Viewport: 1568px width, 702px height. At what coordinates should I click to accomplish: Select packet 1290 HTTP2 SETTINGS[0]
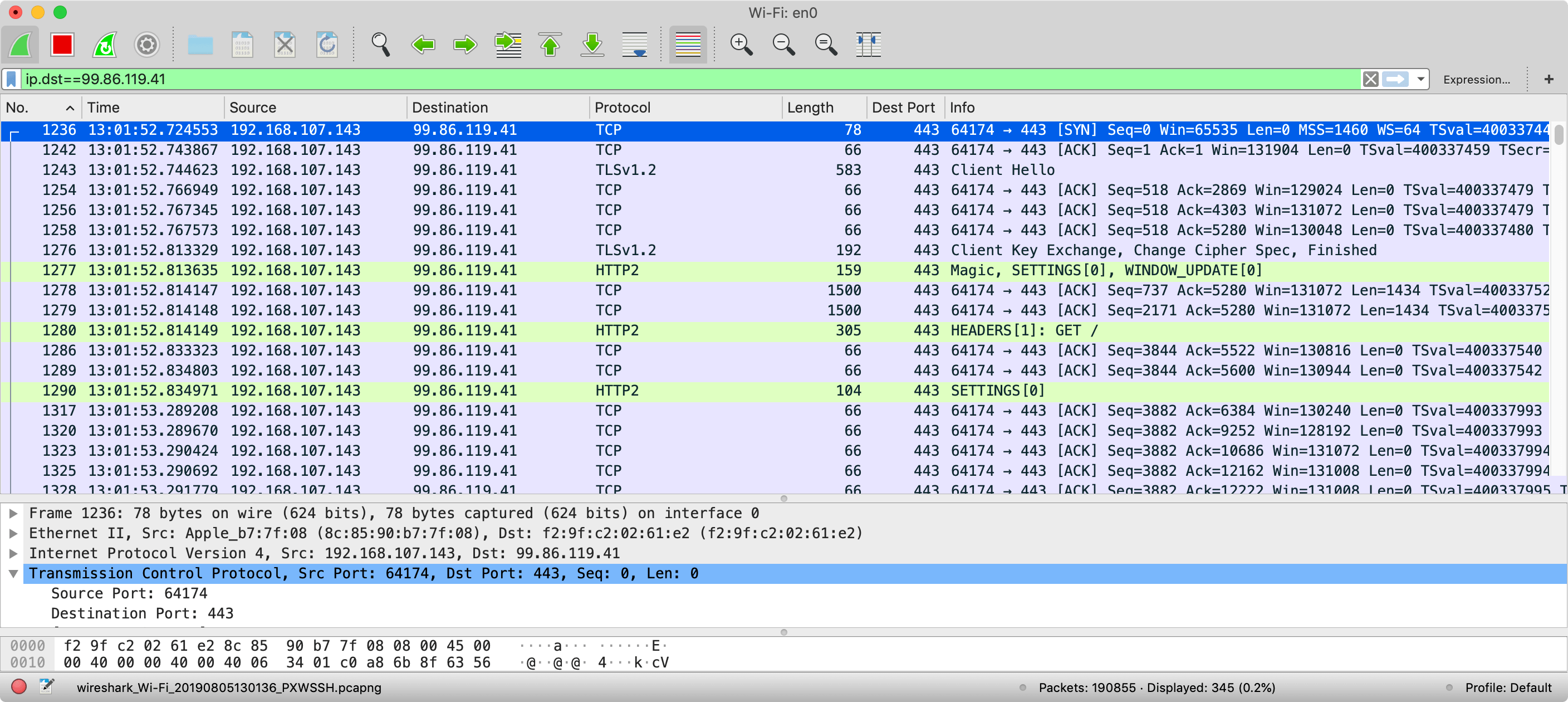pos(776,391)
